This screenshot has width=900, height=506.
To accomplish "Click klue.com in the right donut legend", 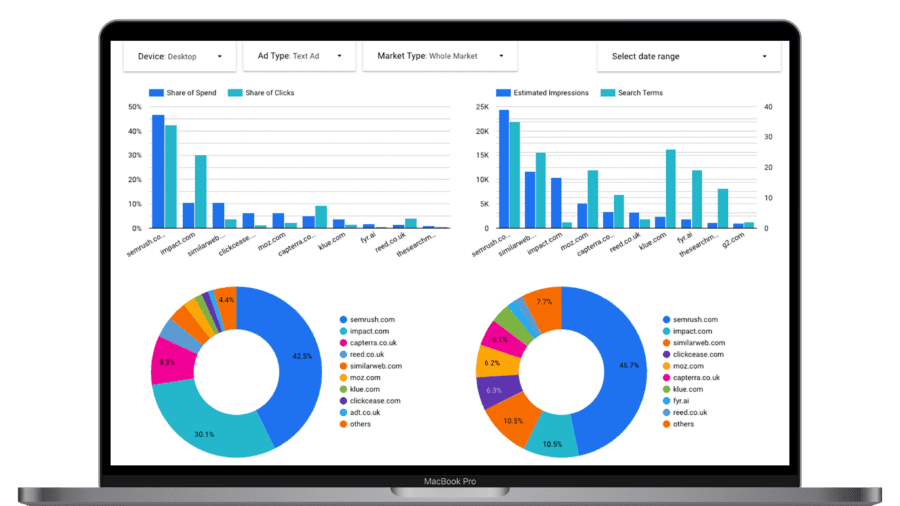I will tap(683, 389).
